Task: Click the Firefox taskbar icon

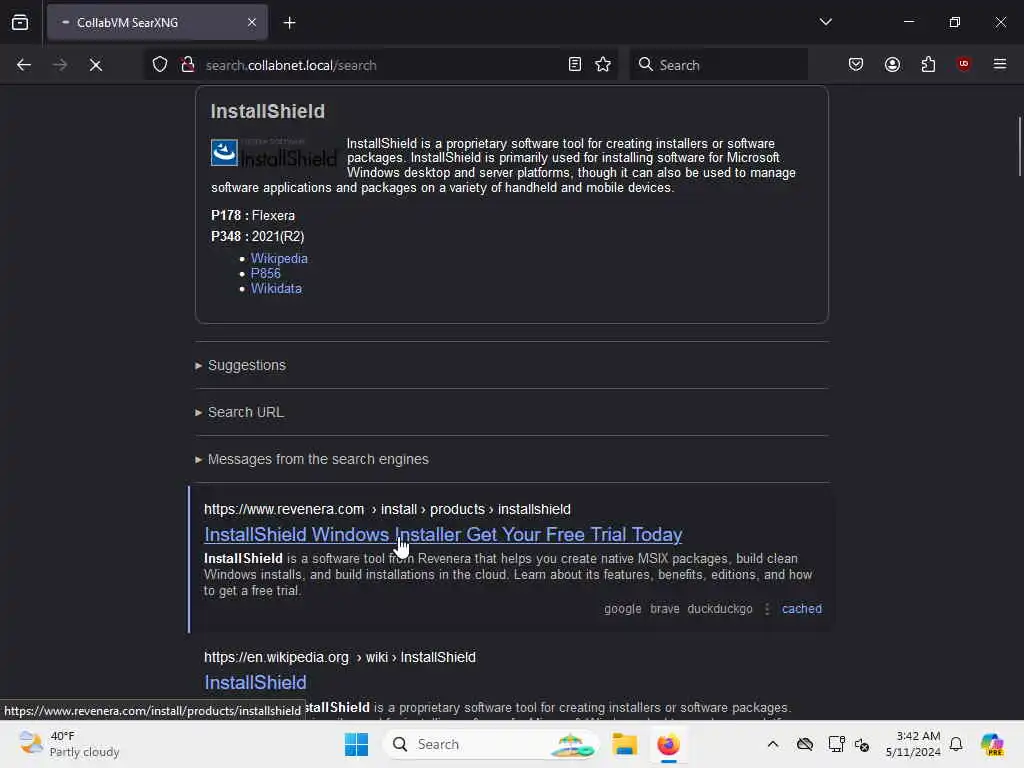Action: coord(668,744)
